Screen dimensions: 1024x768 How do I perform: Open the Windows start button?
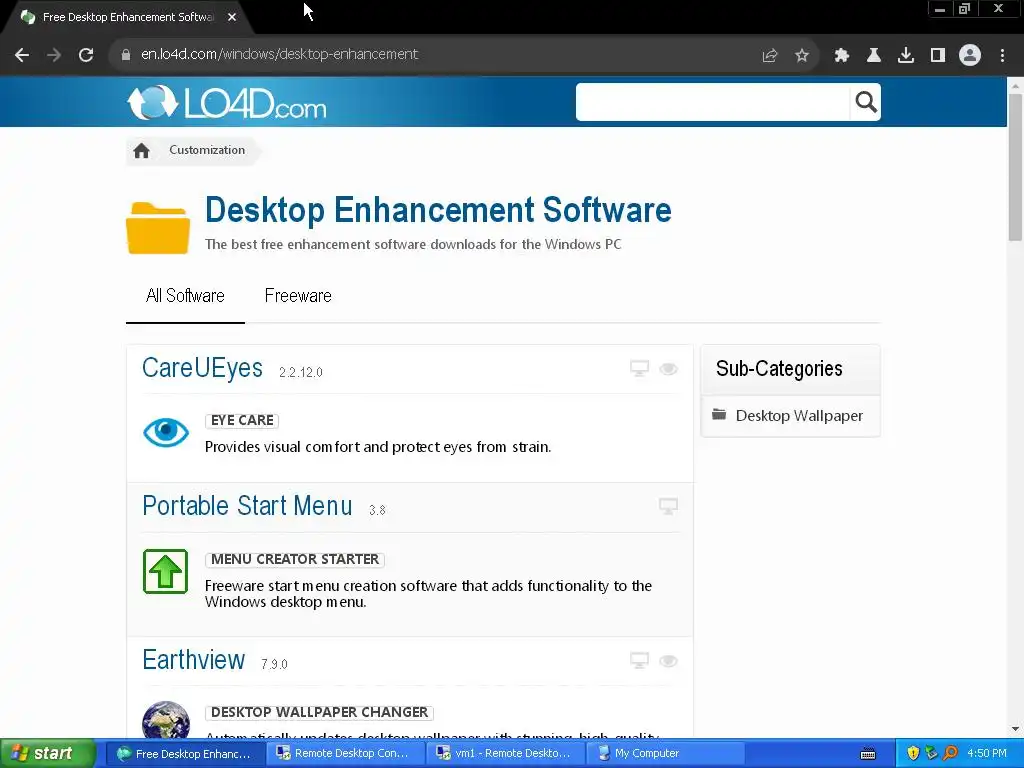click(47, 754)
